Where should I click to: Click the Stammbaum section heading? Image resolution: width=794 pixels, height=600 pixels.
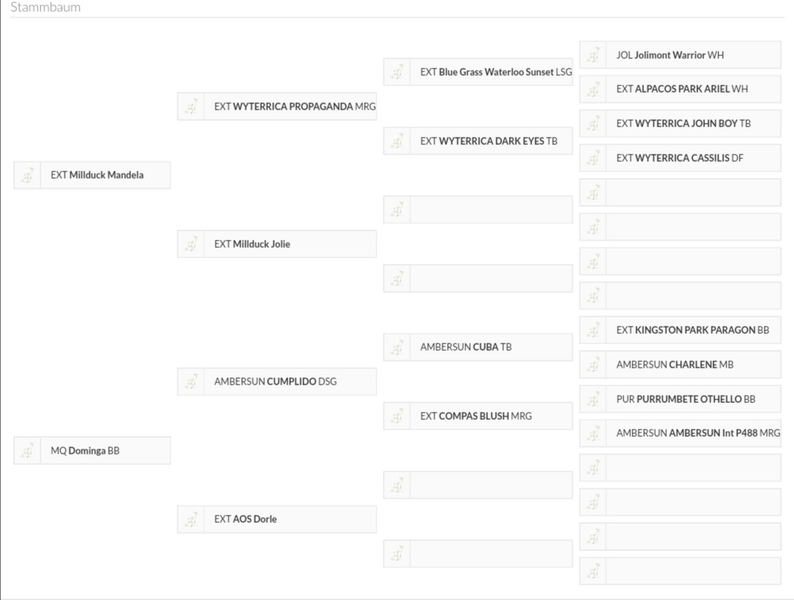45,7
